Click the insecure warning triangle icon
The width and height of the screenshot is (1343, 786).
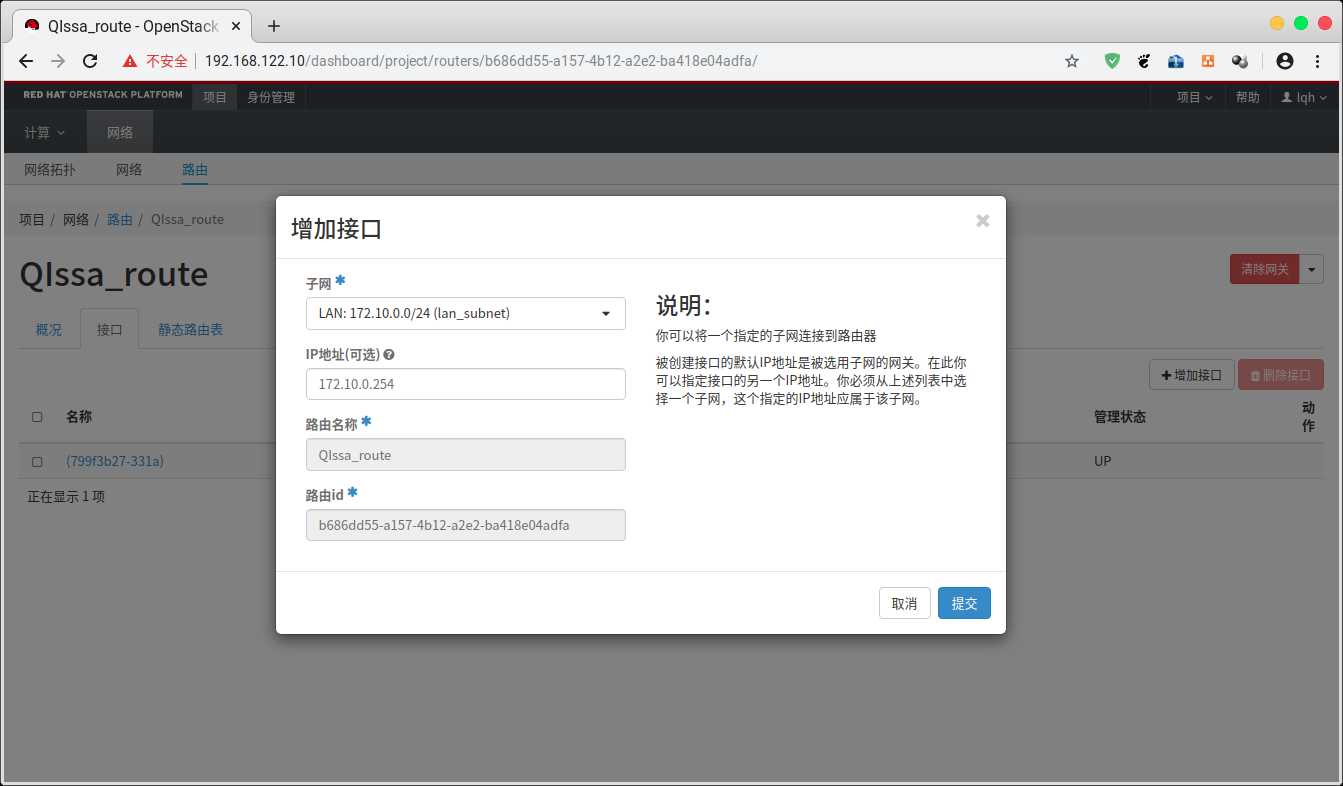pyautogui.click(x=130, y=61)
